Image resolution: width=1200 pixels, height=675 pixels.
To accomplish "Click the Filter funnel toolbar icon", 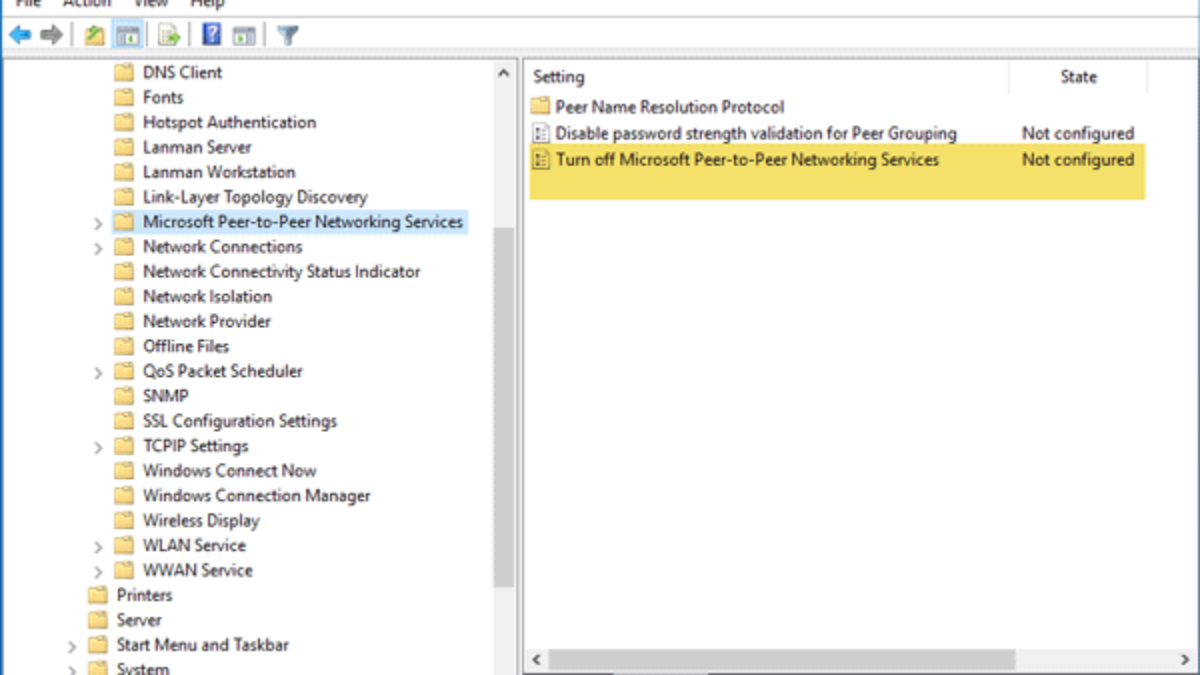I will click(288, 36).
